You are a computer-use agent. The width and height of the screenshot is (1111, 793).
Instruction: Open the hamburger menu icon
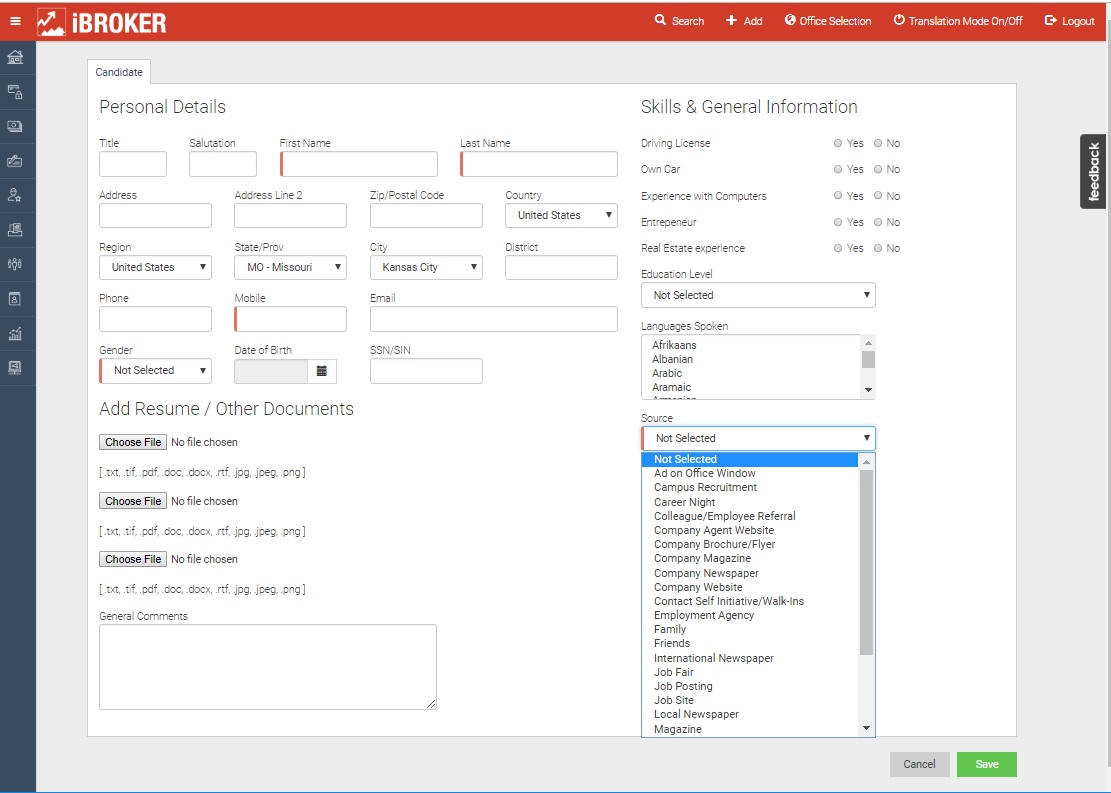click(15, 21)
